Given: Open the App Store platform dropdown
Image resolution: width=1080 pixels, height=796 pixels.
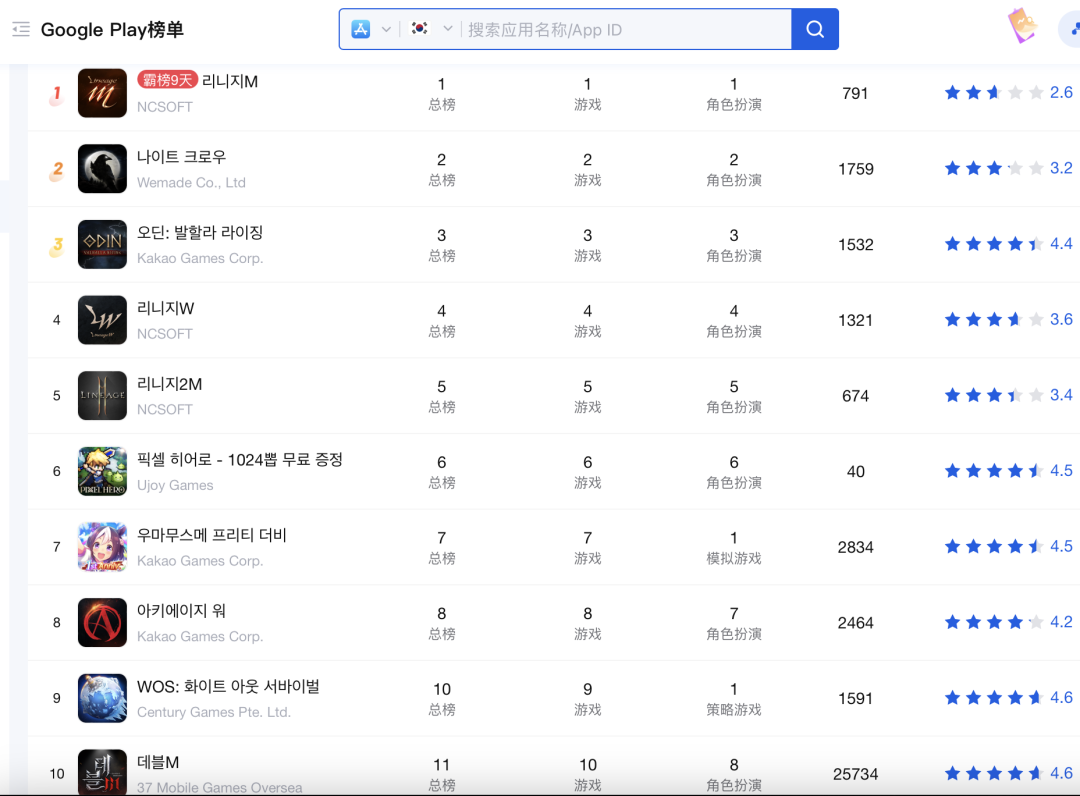Looking at the screenshot, I should point(370,29).
